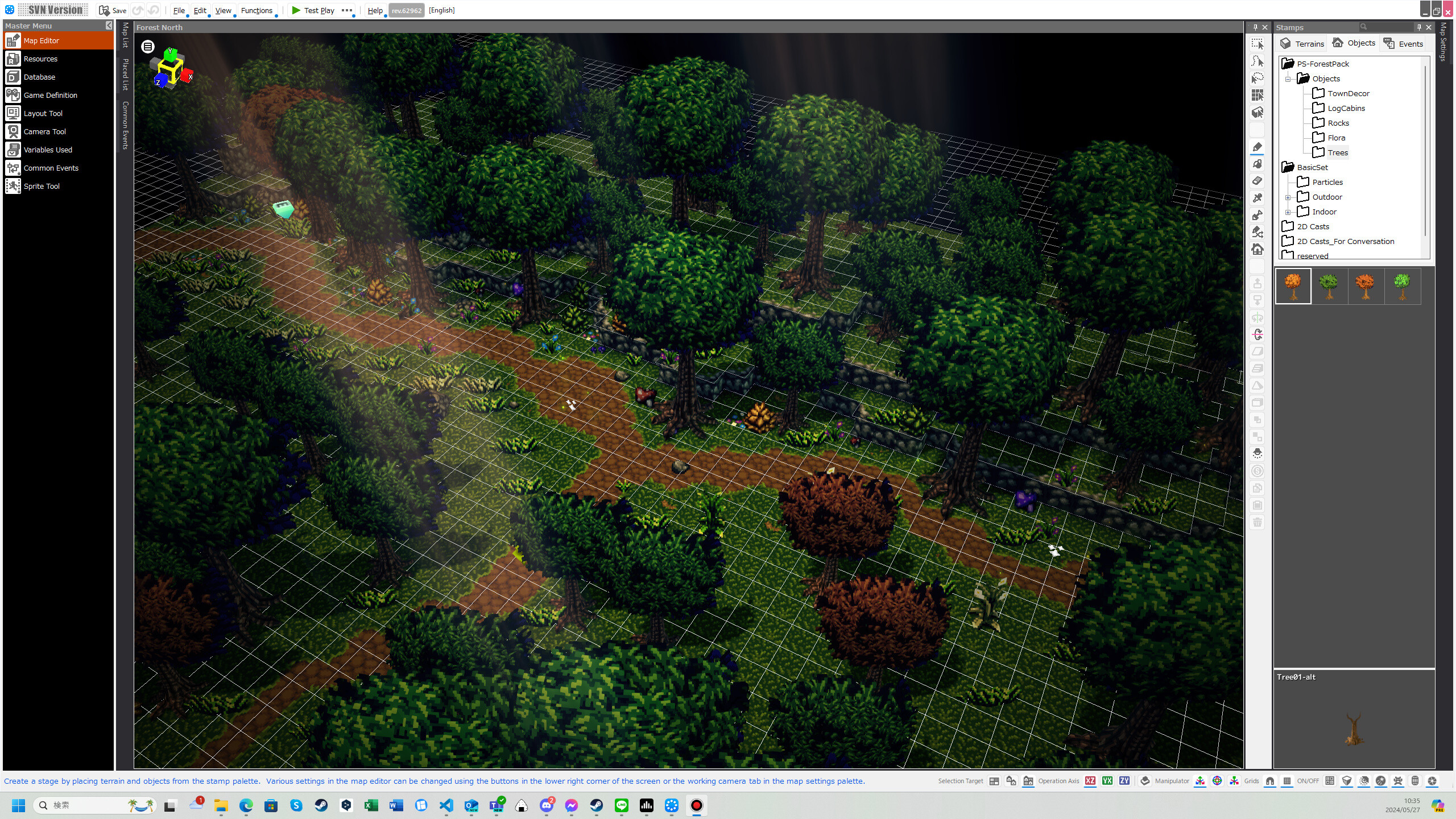
Task: Open the Functions menu
Action: [x=257, y=10]
